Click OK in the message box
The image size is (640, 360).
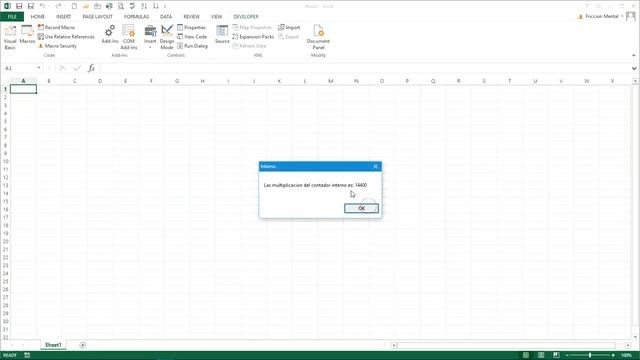point(361,209)
